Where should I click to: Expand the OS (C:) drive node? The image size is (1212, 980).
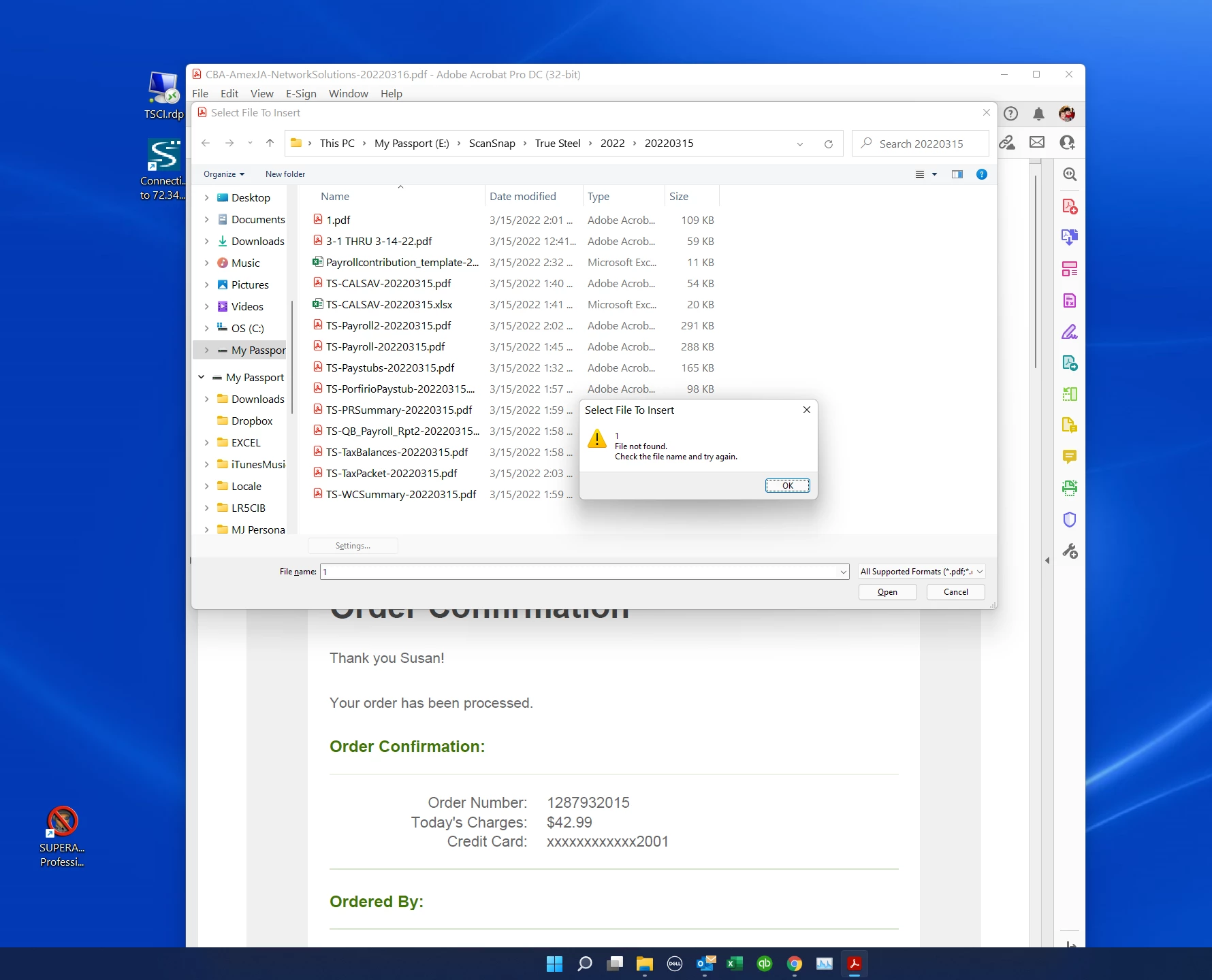(206, 328)
